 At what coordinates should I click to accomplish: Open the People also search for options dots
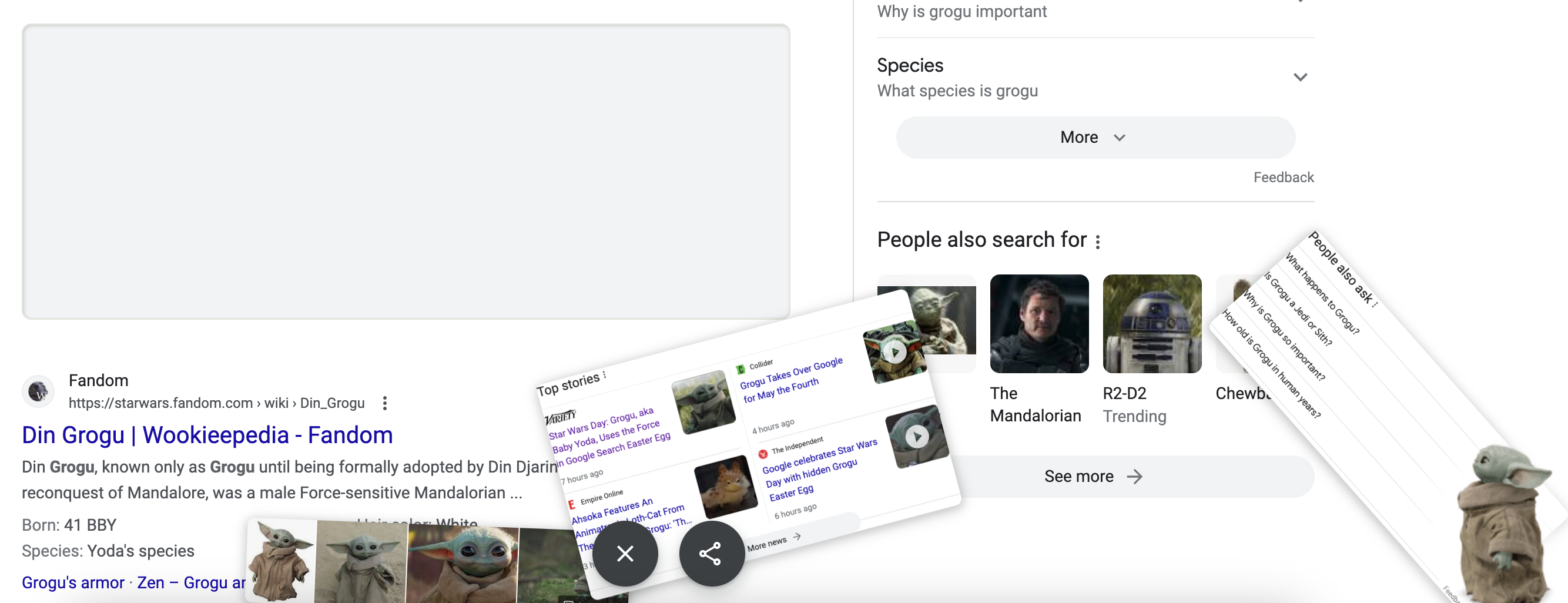click(x=1097, y=242)
